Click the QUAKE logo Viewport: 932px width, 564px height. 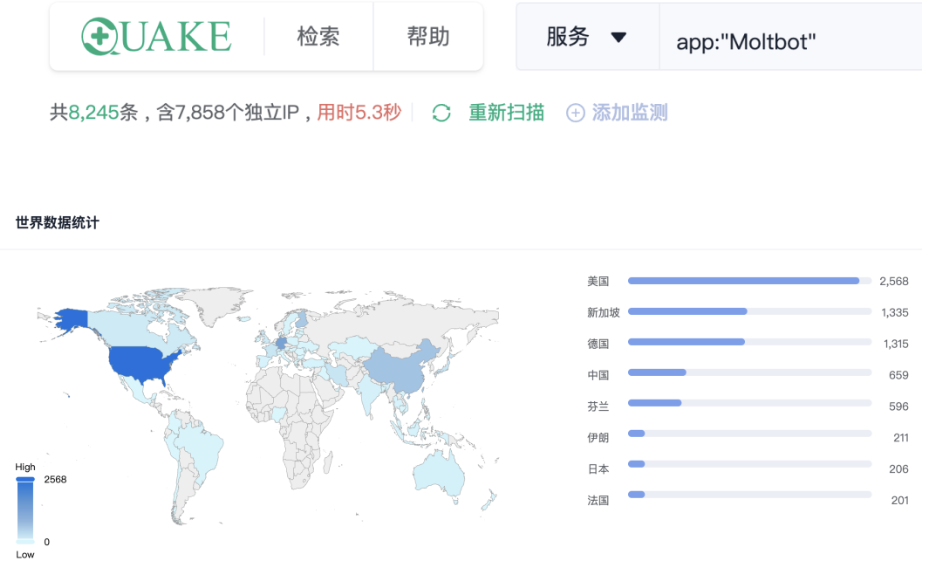tap(156, 37)
